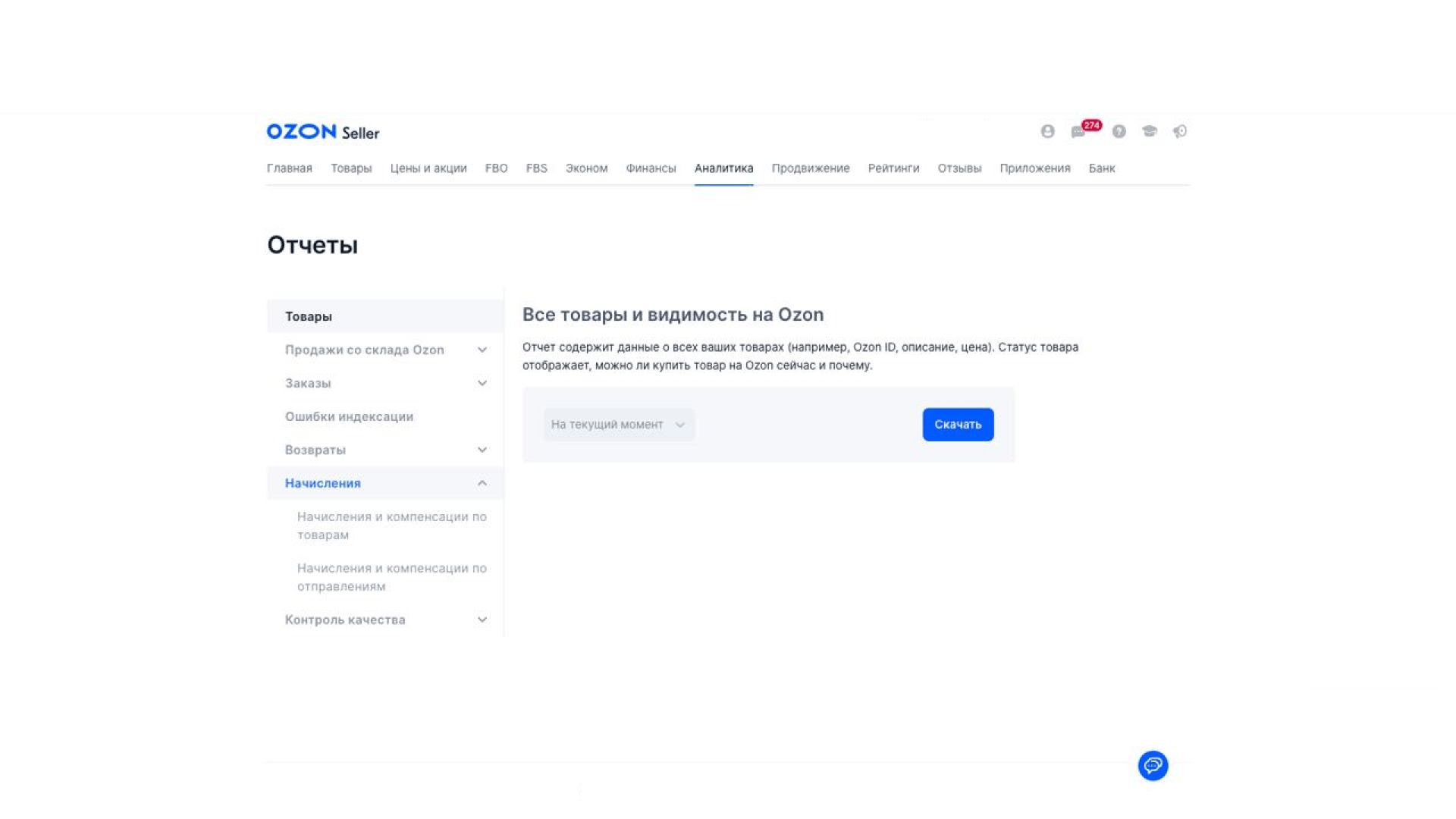The width and height of the screenshot is (1456, 819).
Task: Open the help question mark icon
Action: click(x=1119, y=131)
